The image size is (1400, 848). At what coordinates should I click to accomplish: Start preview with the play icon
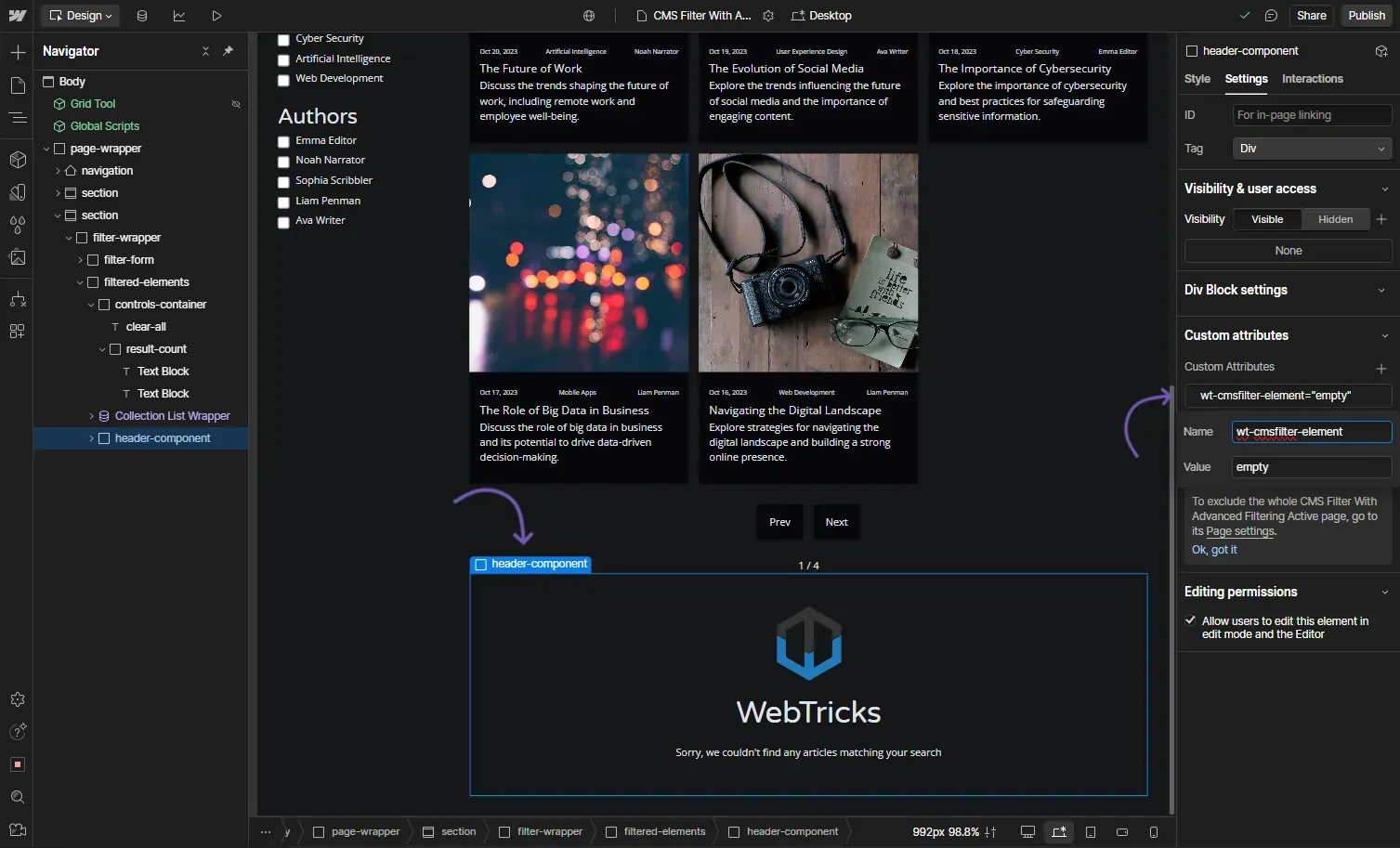[x=216, y=16]
